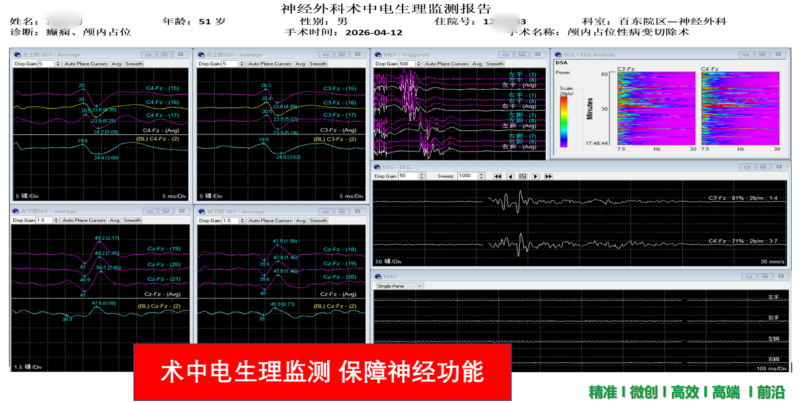Select the C4'-Fz 71% EEG trace label

click(743, 241)
